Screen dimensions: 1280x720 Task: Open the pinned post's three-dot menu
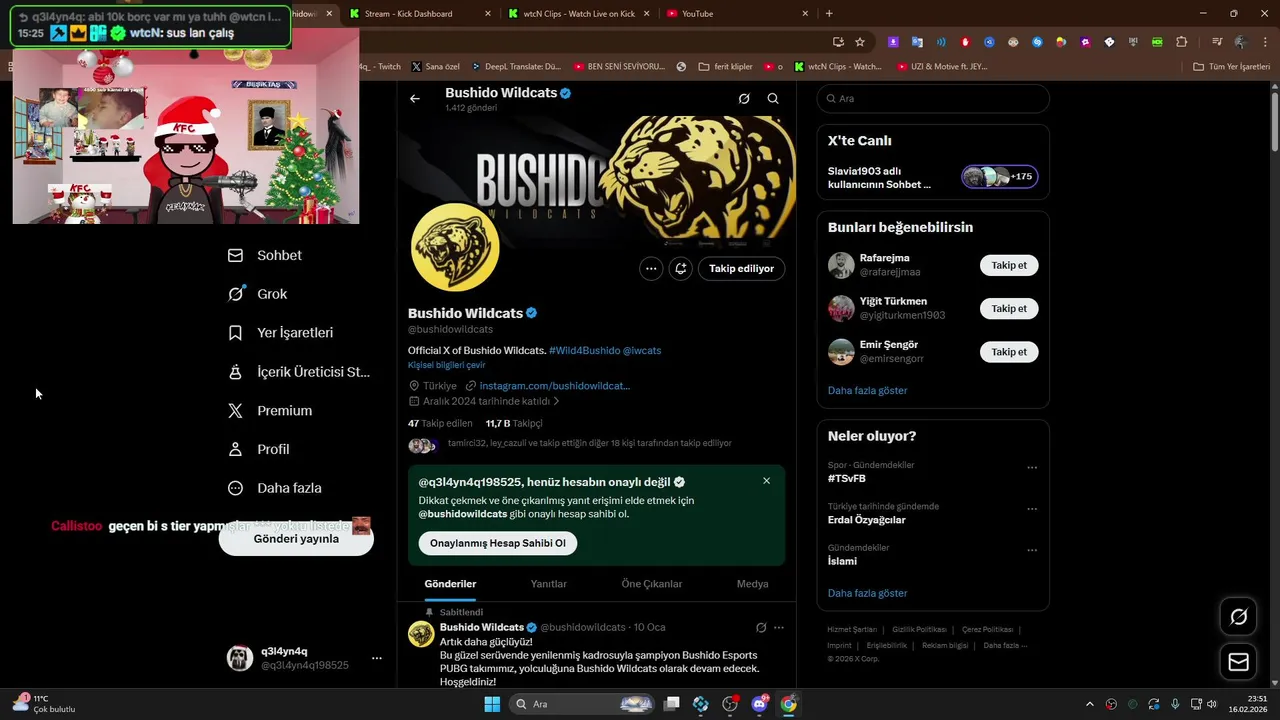779,628
